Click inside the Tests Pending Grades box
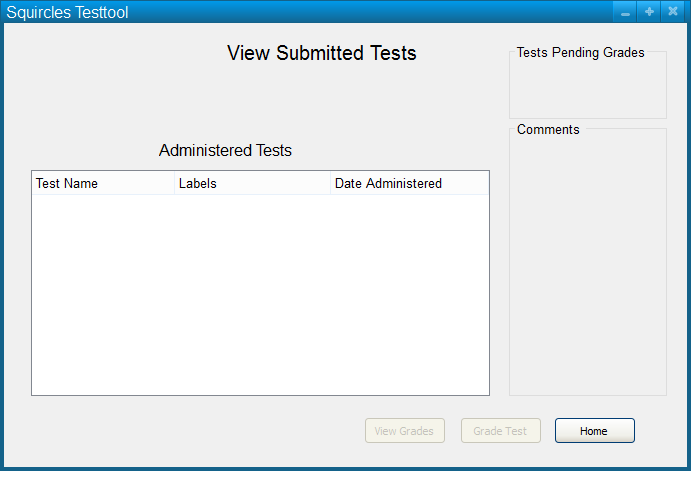 pos(587,90)
